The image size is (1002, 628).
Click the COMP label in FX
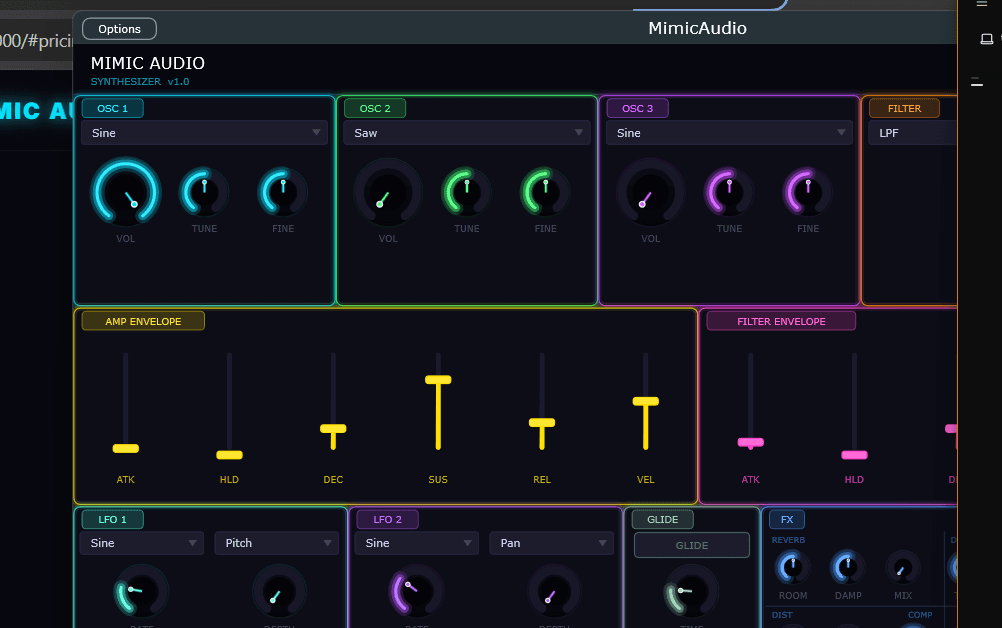pyautogui.click(x=920, y=615)
